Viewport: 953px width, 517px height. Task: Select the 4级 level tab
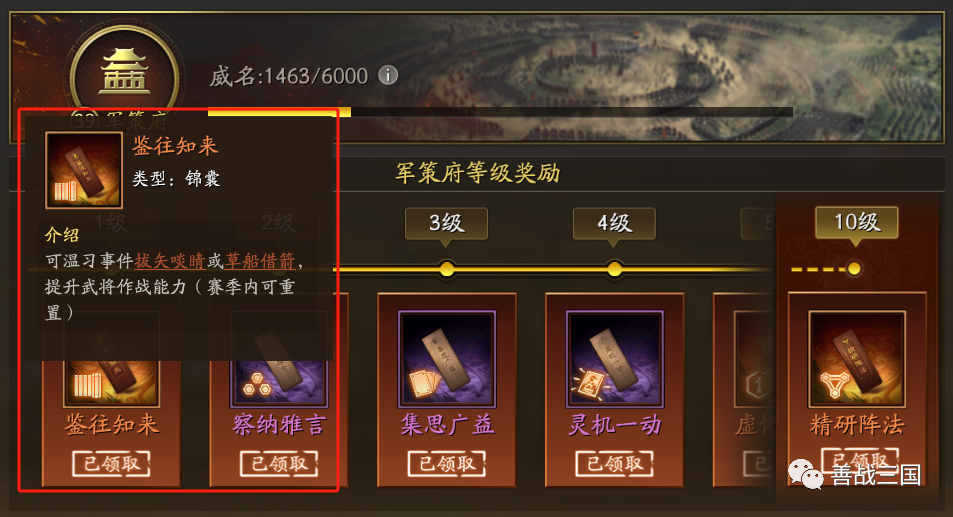pyautogui.click(x=614, y=223)
